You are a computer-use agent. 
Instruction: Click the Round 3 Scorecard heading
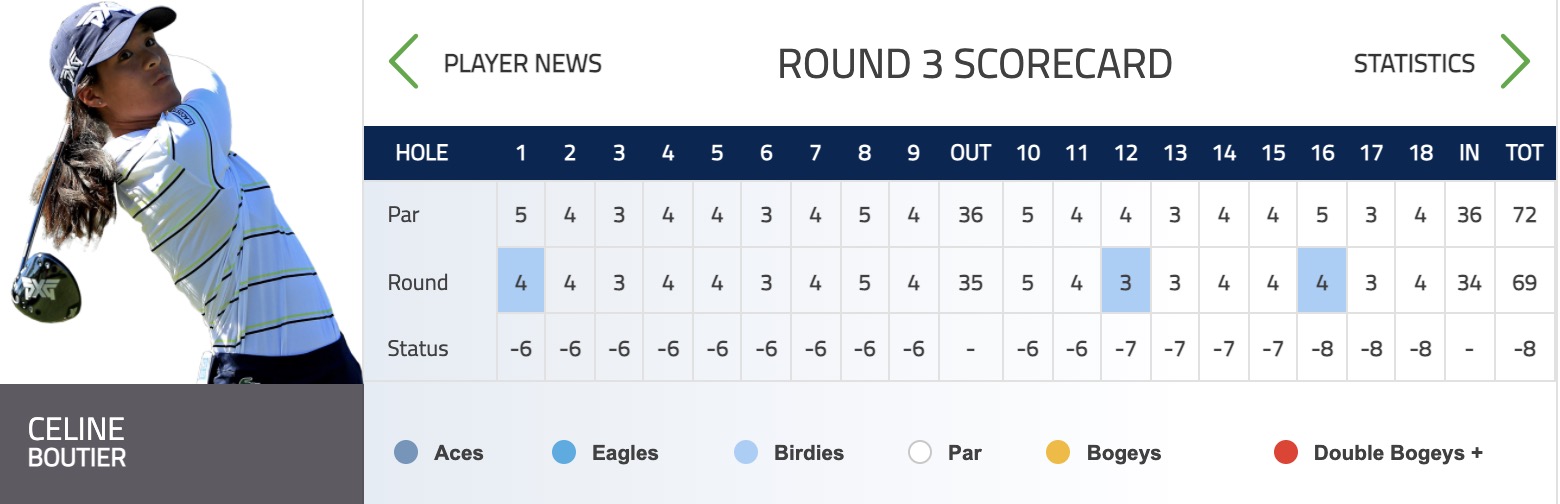(x=975, y=64)
